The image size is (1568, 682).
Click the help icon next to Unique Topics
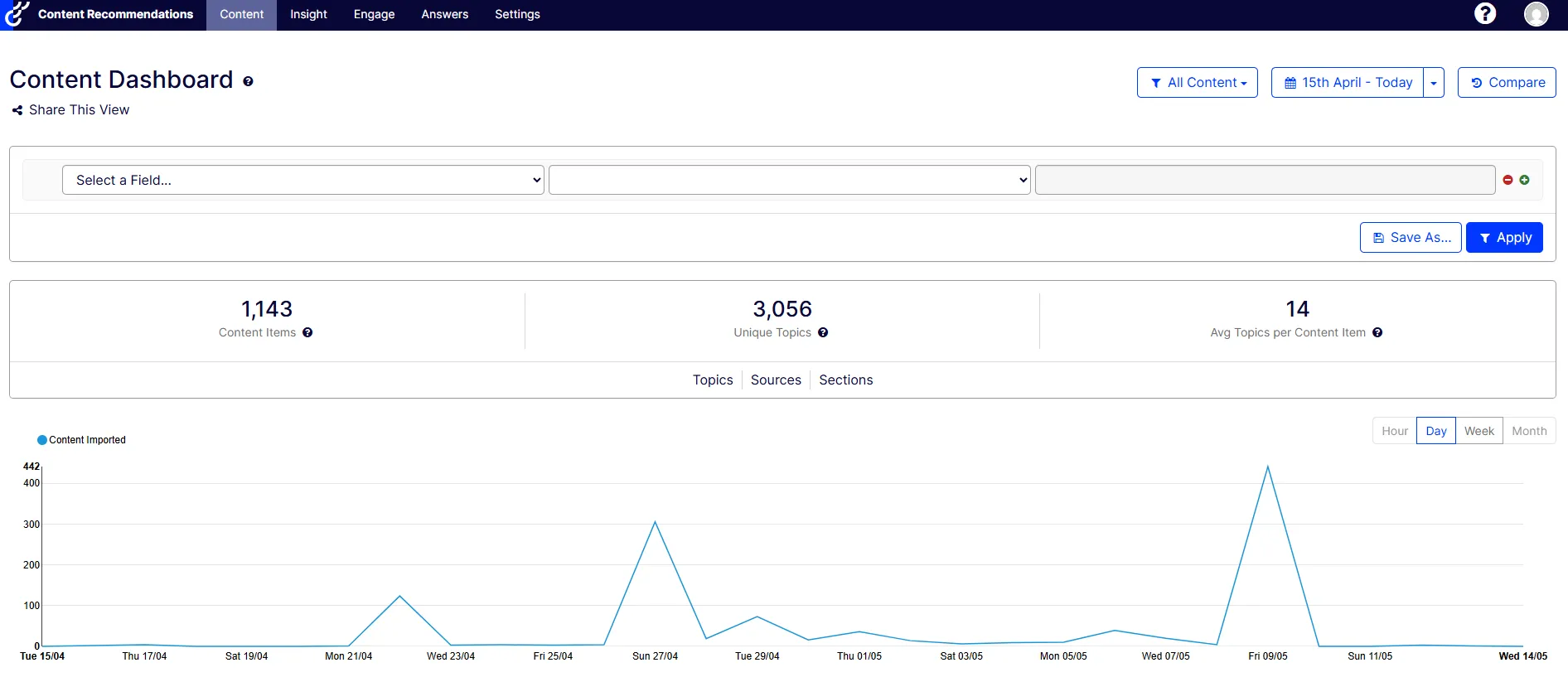pos(823,332)
